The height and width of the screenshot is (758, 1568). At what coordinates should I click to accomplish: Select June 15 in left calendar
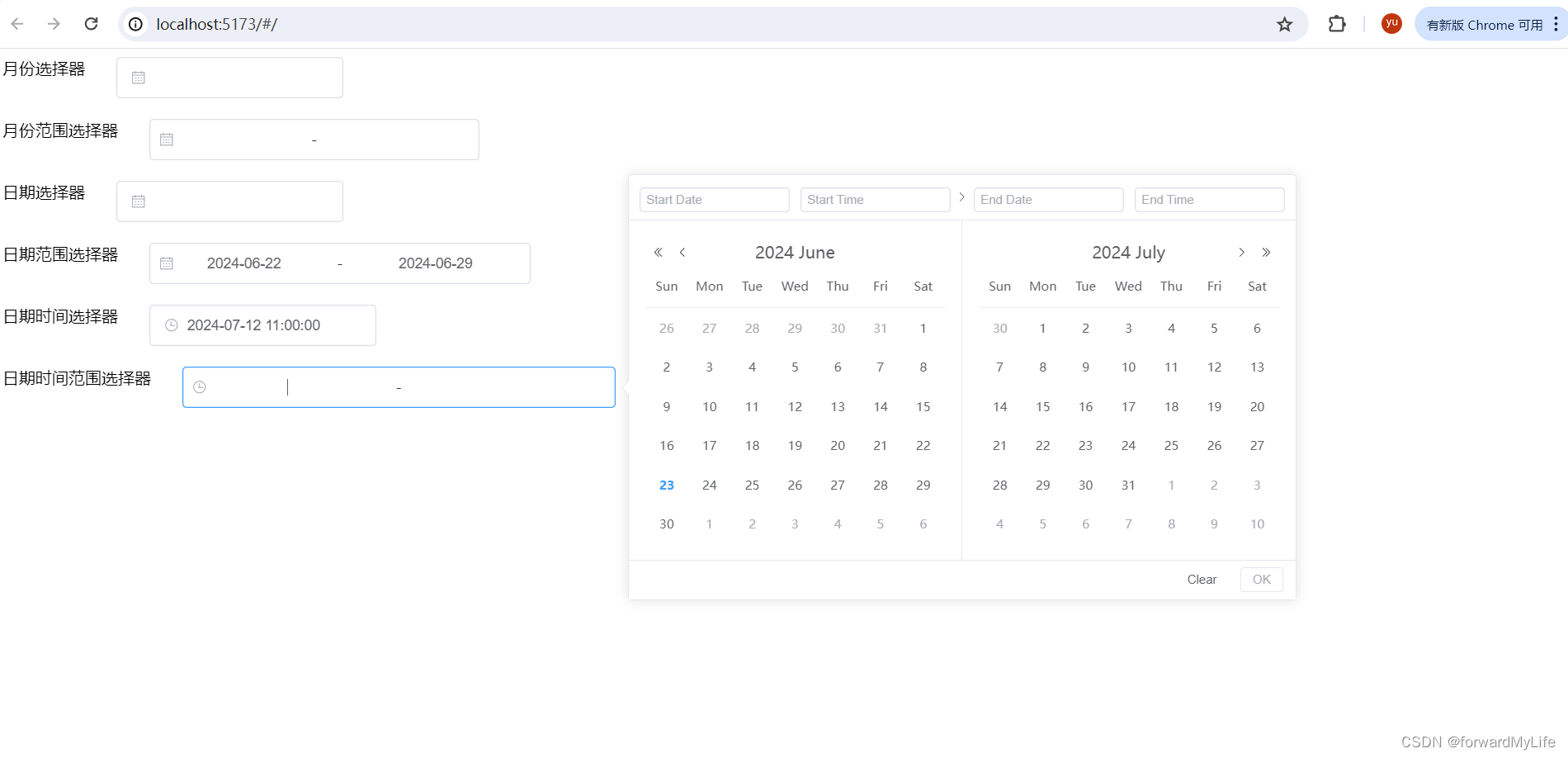coord(923,407)
